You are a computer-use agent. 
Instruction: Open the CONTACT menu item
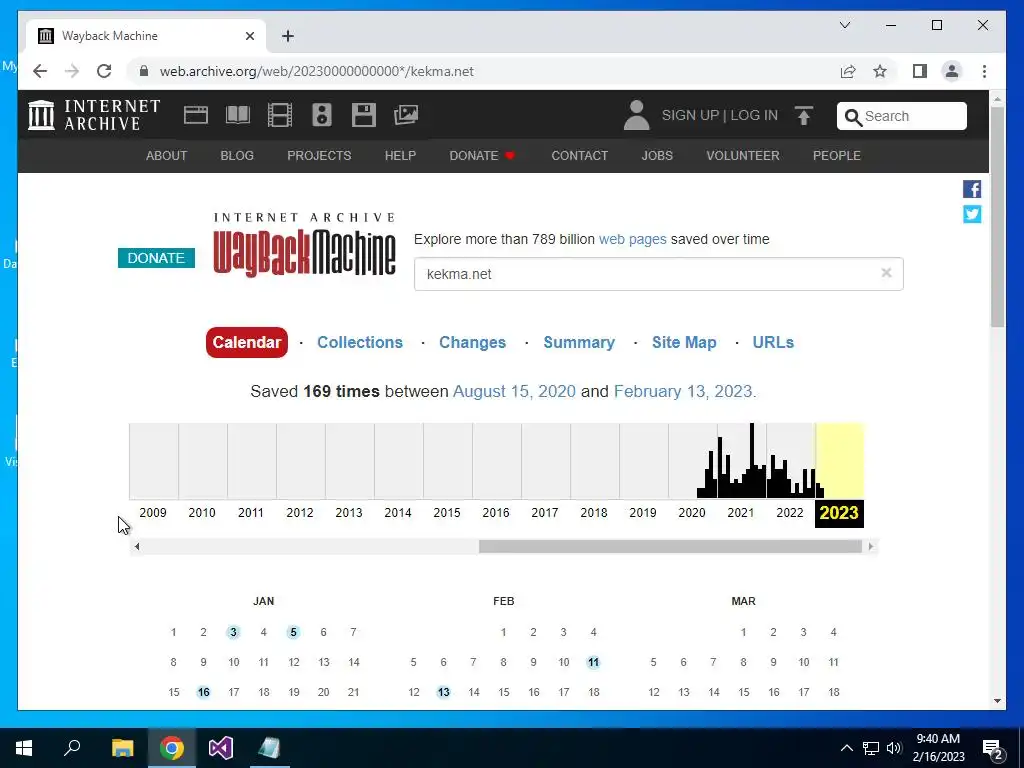(579, 155)
